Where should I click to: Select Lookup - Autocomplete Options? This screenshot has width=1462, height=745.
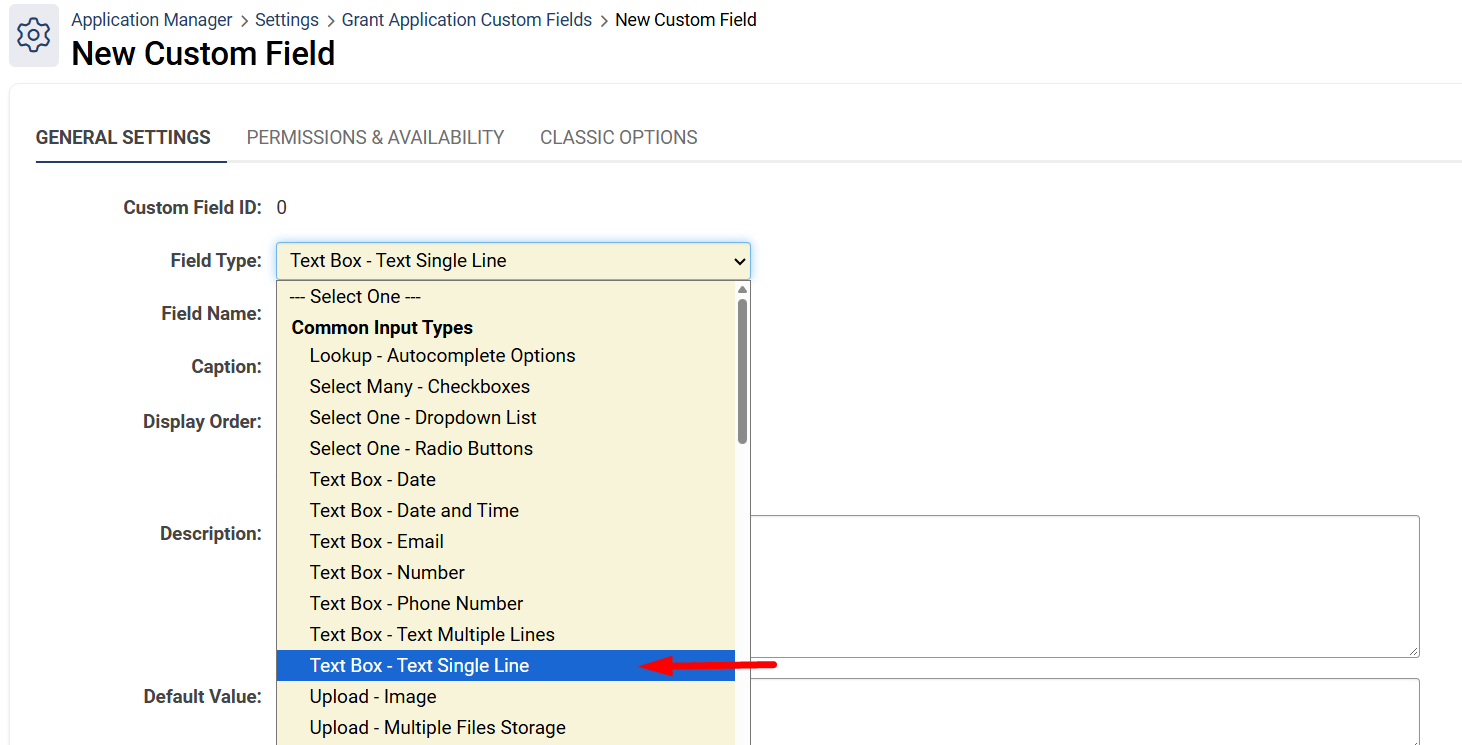click(506, 356)
